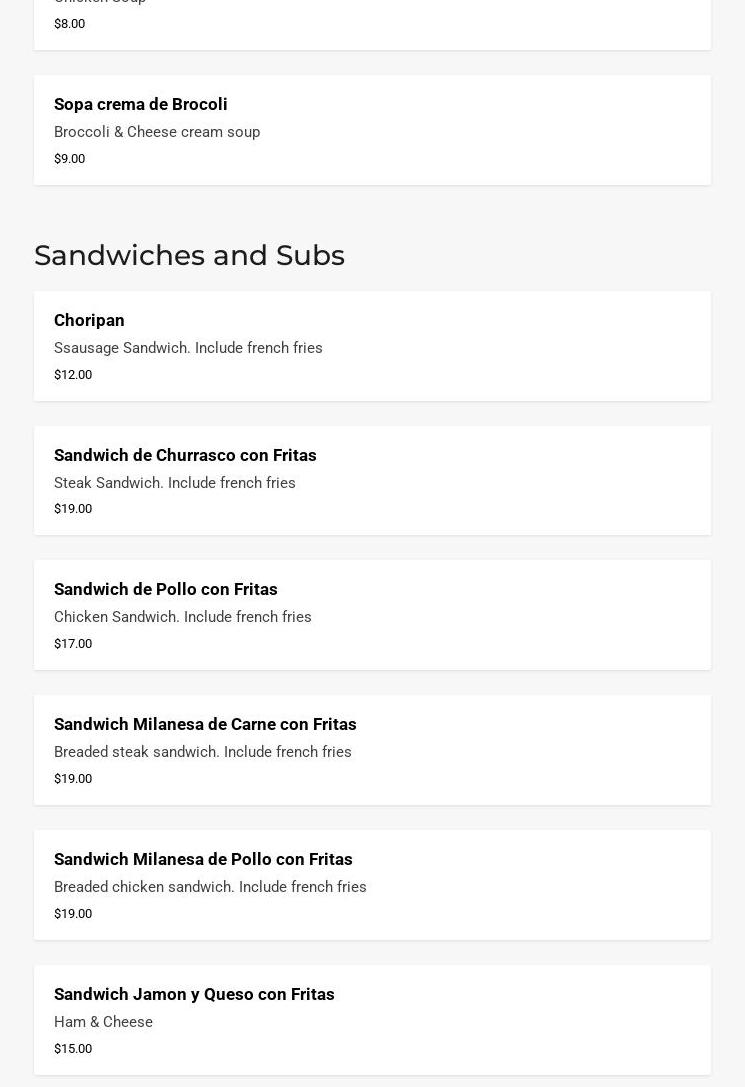The height and width of the screenshot is (1087, 745).
Task: Open Sandwich Milanesa de Pollo con Fritas
Action: click(372, 885)
